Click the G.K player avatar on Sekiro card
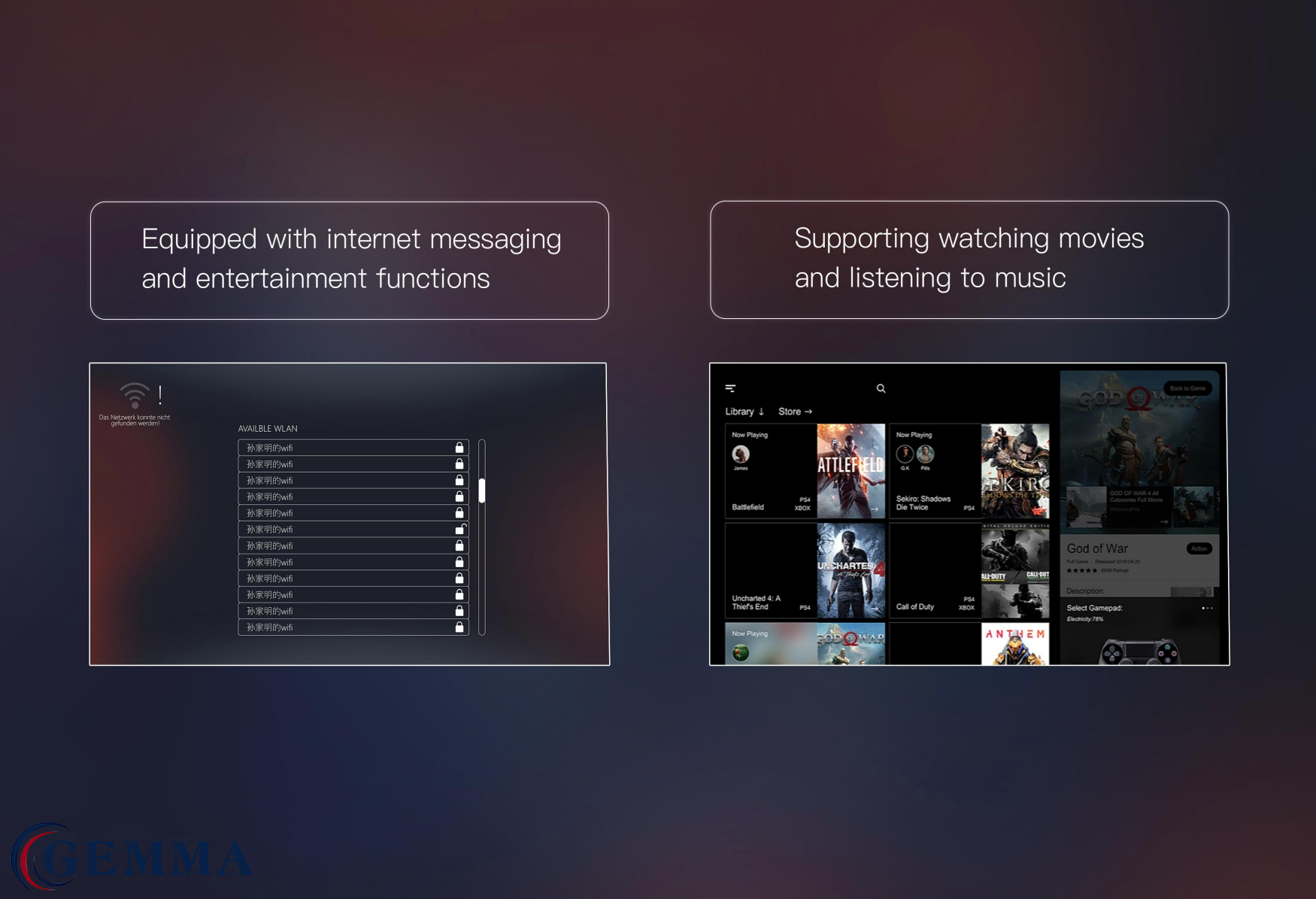1316x899 pixels. click(905, 454)
